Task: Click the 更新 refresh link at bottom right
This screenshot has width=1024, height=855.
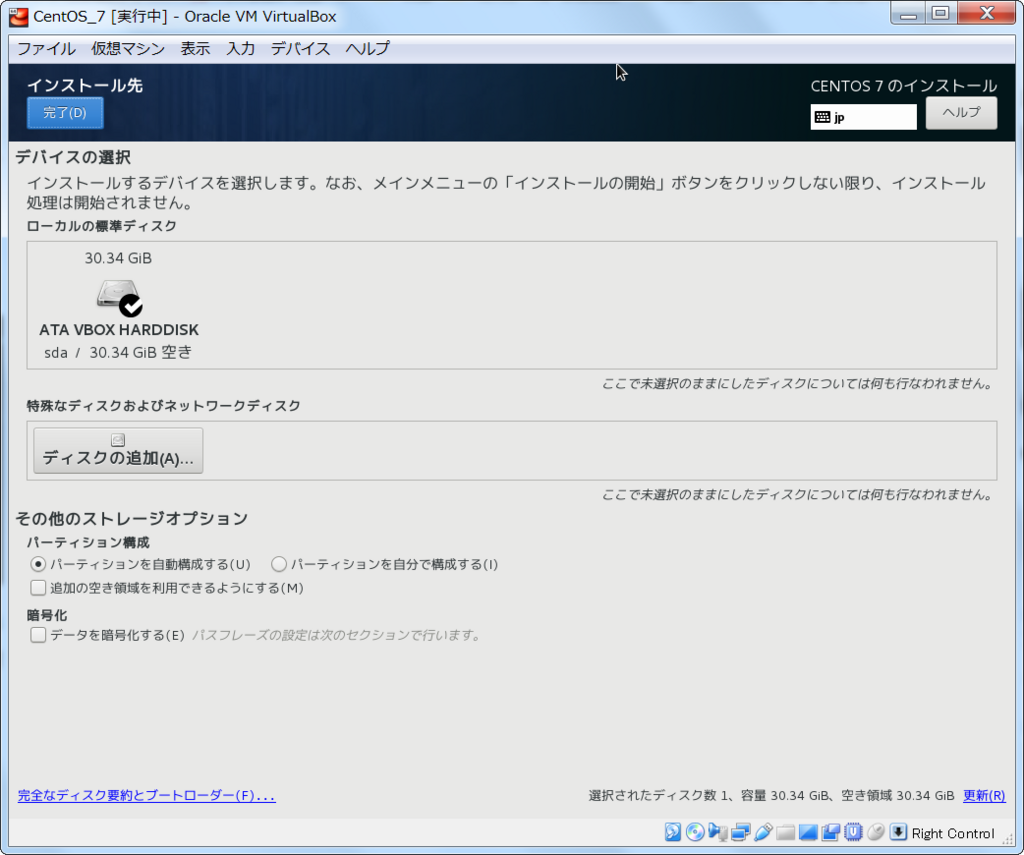Action: [x=984, y=795]
